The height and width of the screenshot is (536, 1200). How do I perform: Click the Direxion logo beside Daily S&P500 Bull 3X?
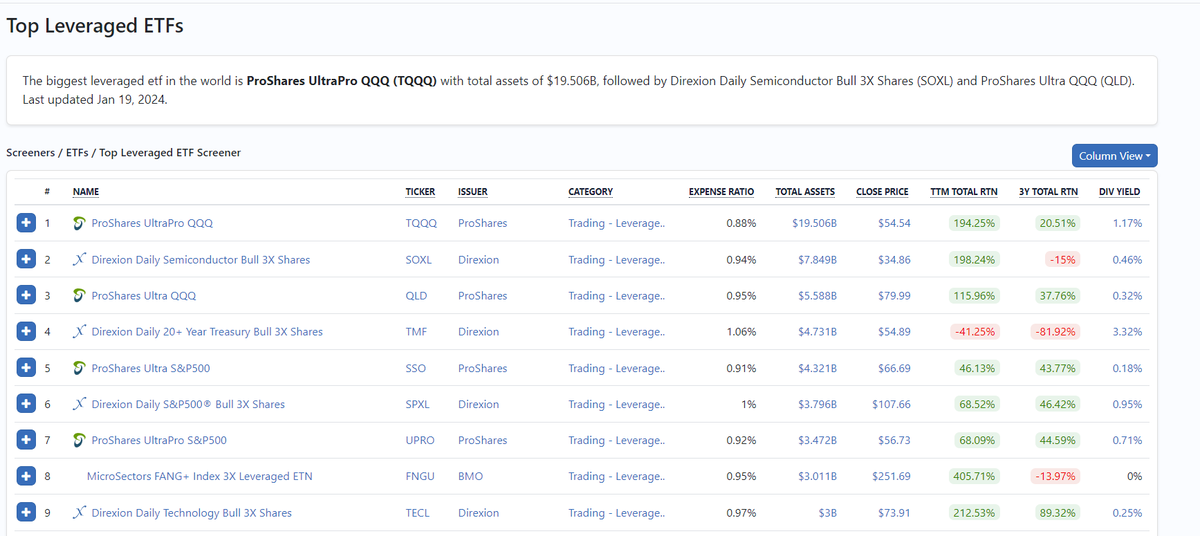[x=79, y=404]
